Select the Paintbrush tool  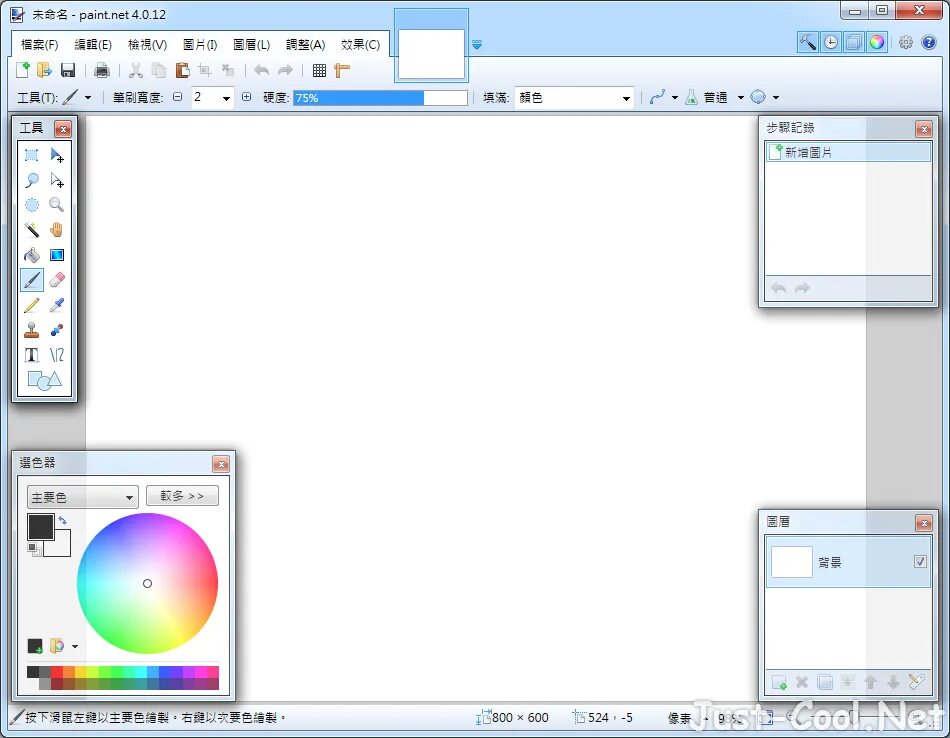32,280
